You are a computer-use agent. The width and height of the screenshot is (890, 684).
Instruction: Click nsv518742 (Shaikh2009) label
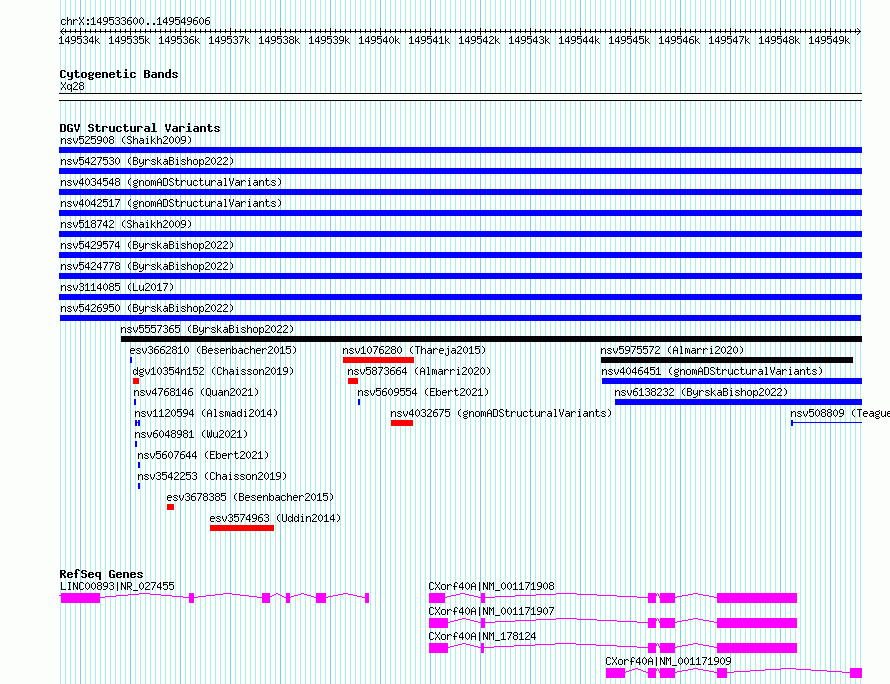[x=126, y=224]
